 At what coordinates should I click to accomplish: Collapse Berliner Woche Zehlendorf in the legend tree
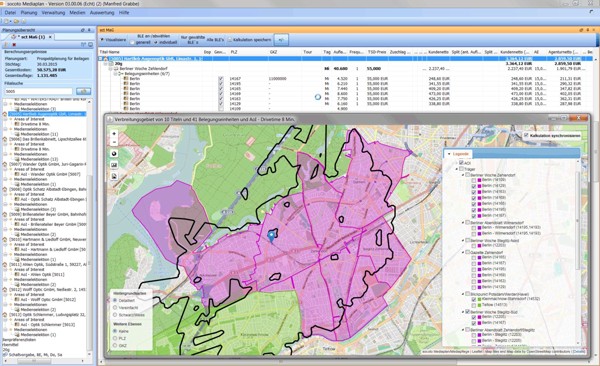(x=463, y=175)
